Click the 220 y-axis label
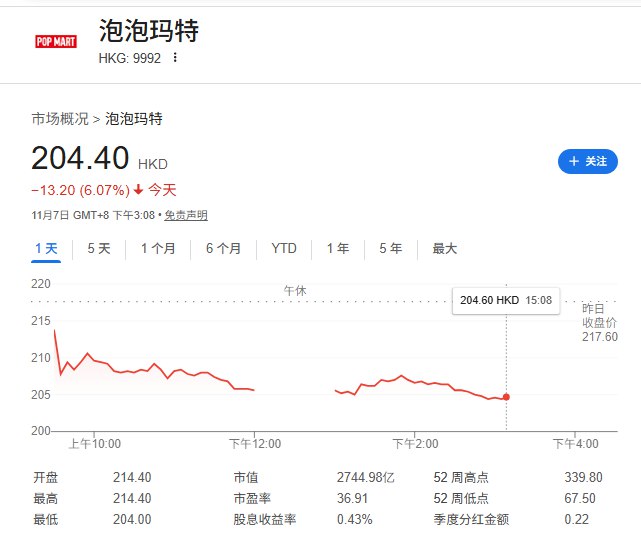Image resolution: width=641 pixels, height=538 pixels. tap(41, 284)
